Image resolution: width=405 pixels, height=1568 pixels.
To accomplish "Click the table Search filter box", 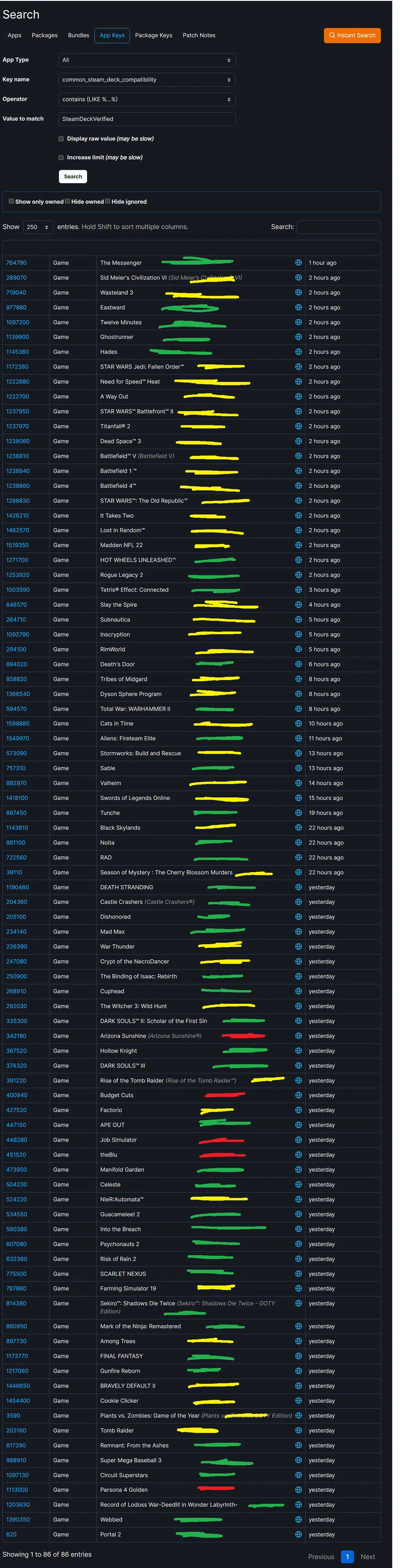I will tap(339, 227).
